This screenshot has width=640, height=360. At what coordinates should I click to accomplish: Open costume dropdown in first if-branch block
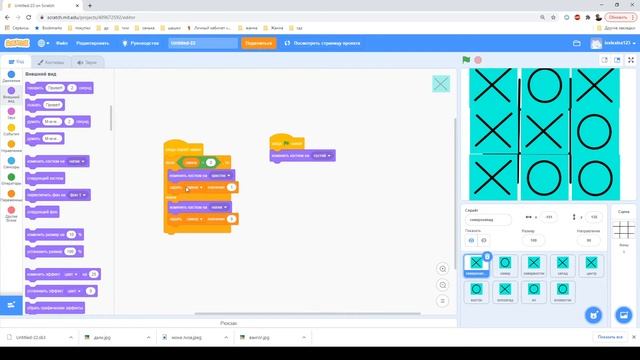coord(221,175)
